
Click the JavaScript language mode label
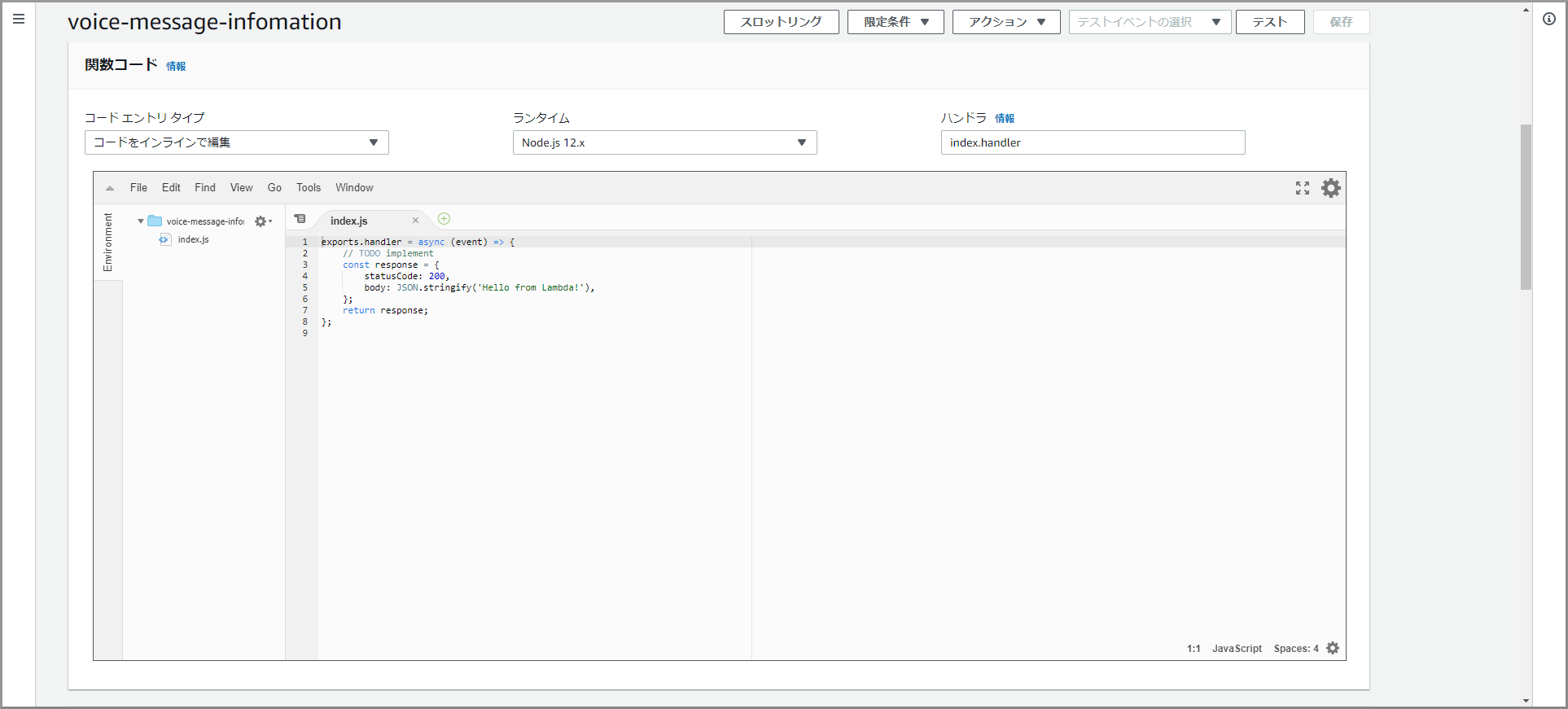point(1237,649)
